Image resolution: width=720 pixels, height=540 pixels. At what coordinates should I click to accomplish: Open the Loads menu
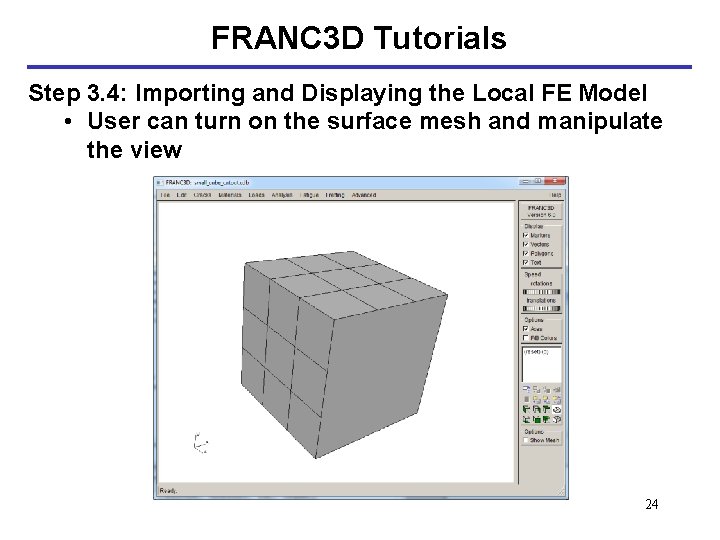point(256,195)
